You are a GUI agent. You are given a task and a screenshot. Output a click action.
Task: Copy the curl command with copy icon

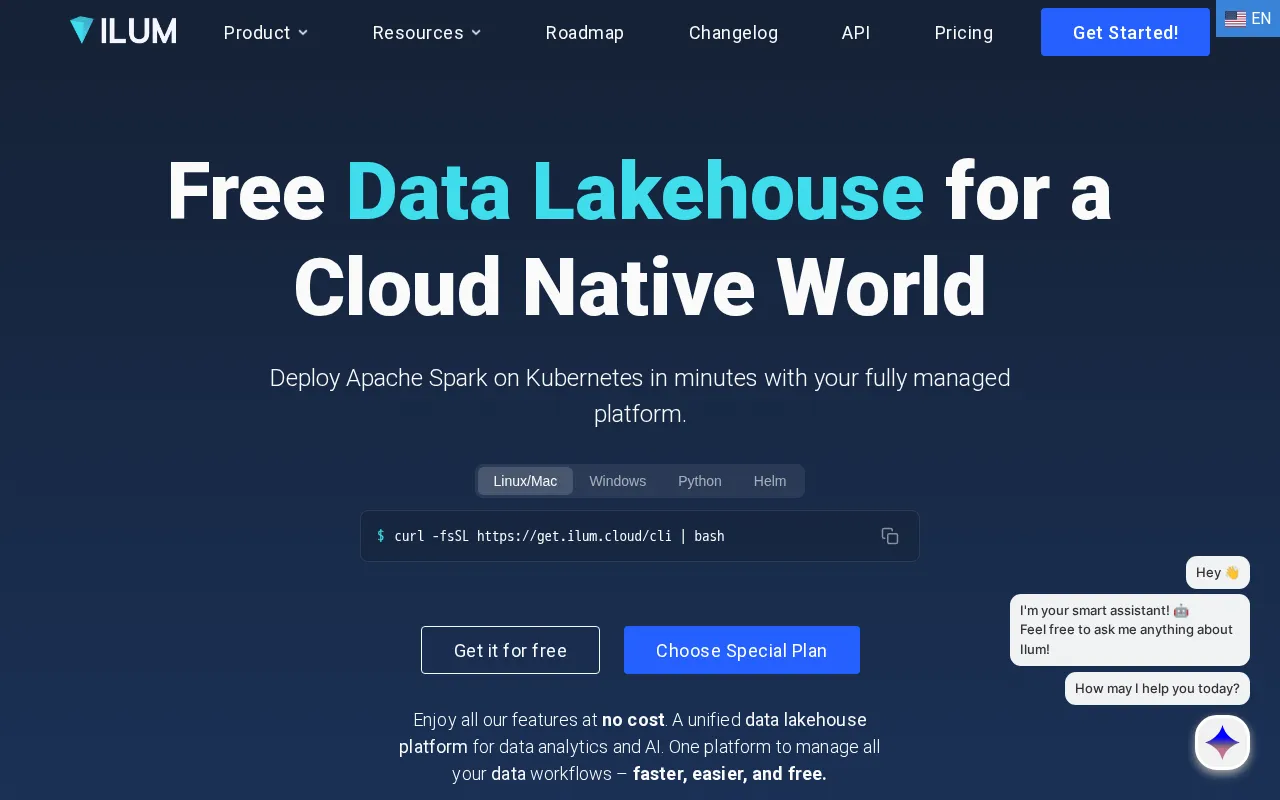(890, 536)
